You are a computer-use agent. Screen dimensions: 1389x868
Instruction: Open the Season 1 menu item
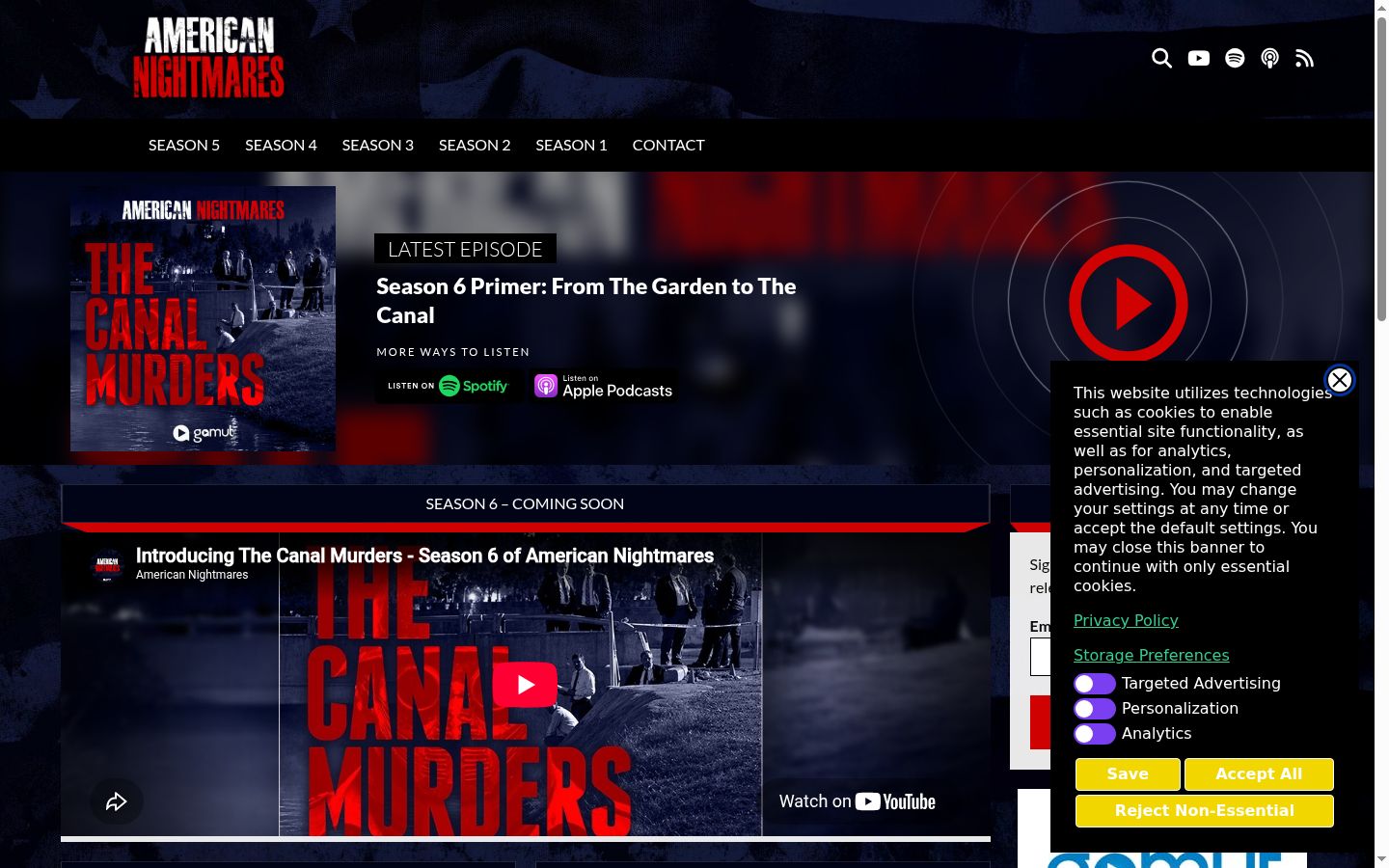tap(572, 145)
